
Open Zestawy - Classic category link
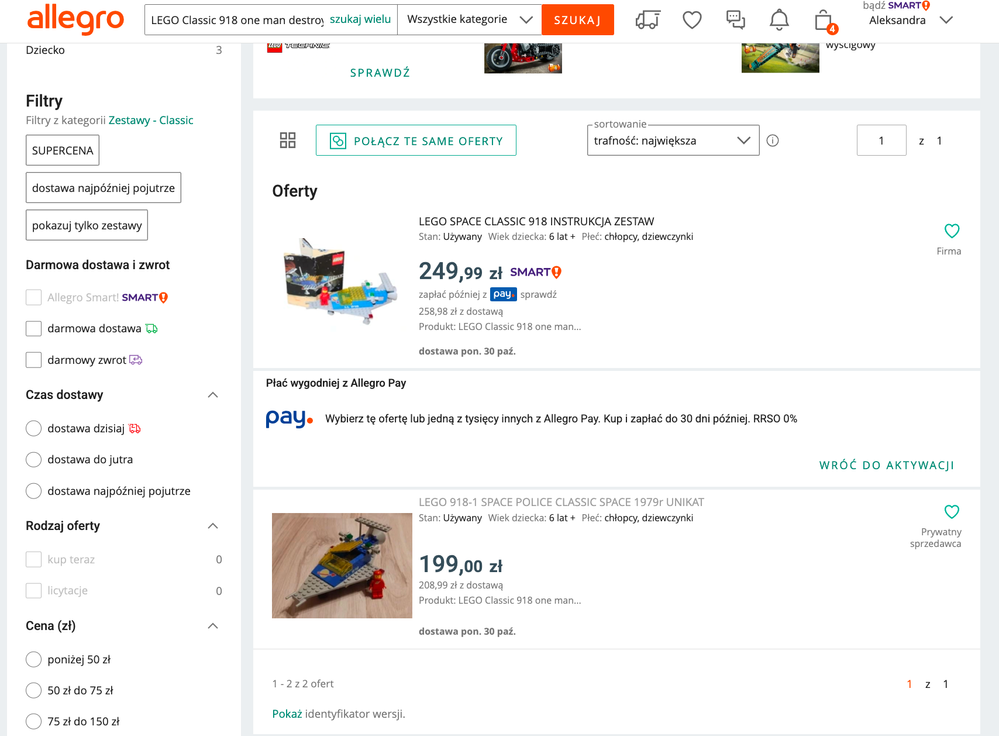click(x=151, y=120)
